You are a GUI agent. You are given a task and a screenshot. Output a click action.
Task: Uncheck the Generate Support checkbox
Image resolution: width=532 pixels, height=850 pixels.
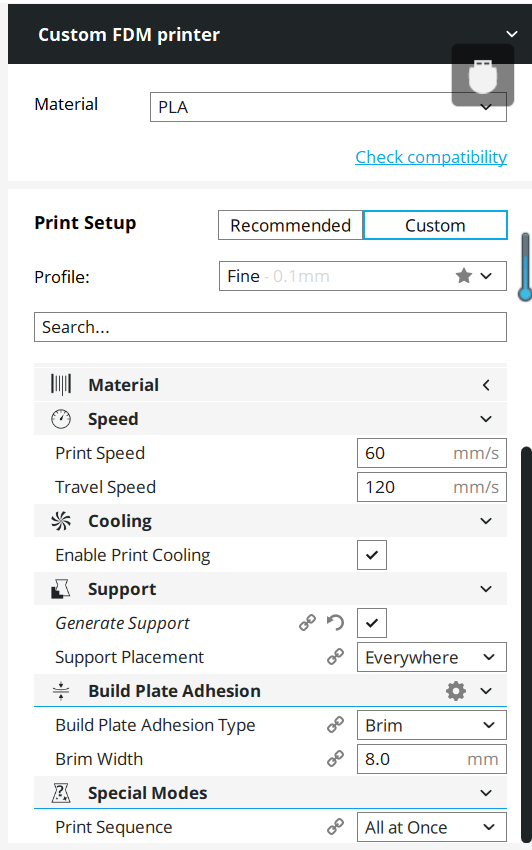(372, 623)
